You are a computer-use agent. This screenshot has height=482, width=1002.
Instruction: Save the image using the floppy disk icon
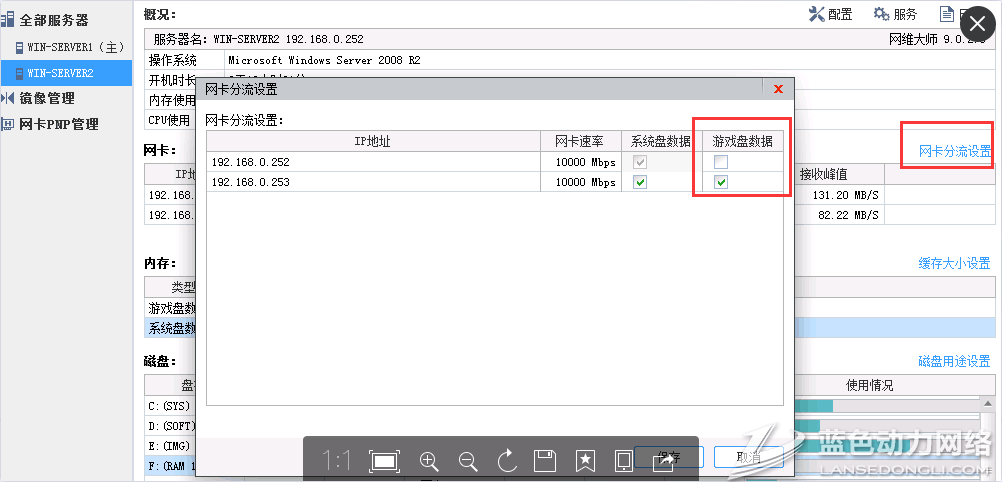point(545,461)
